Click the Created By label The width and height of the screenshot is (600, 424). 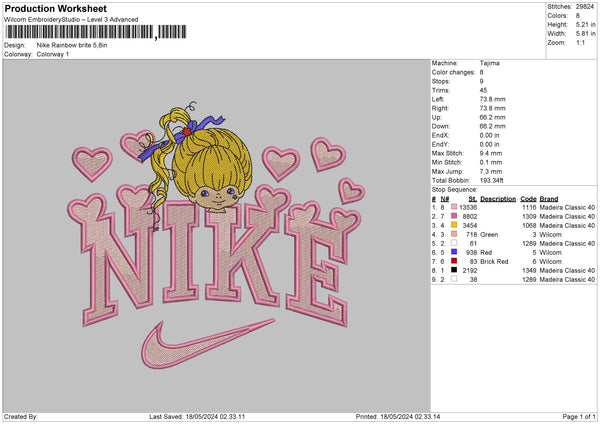(x=21, y=416)
